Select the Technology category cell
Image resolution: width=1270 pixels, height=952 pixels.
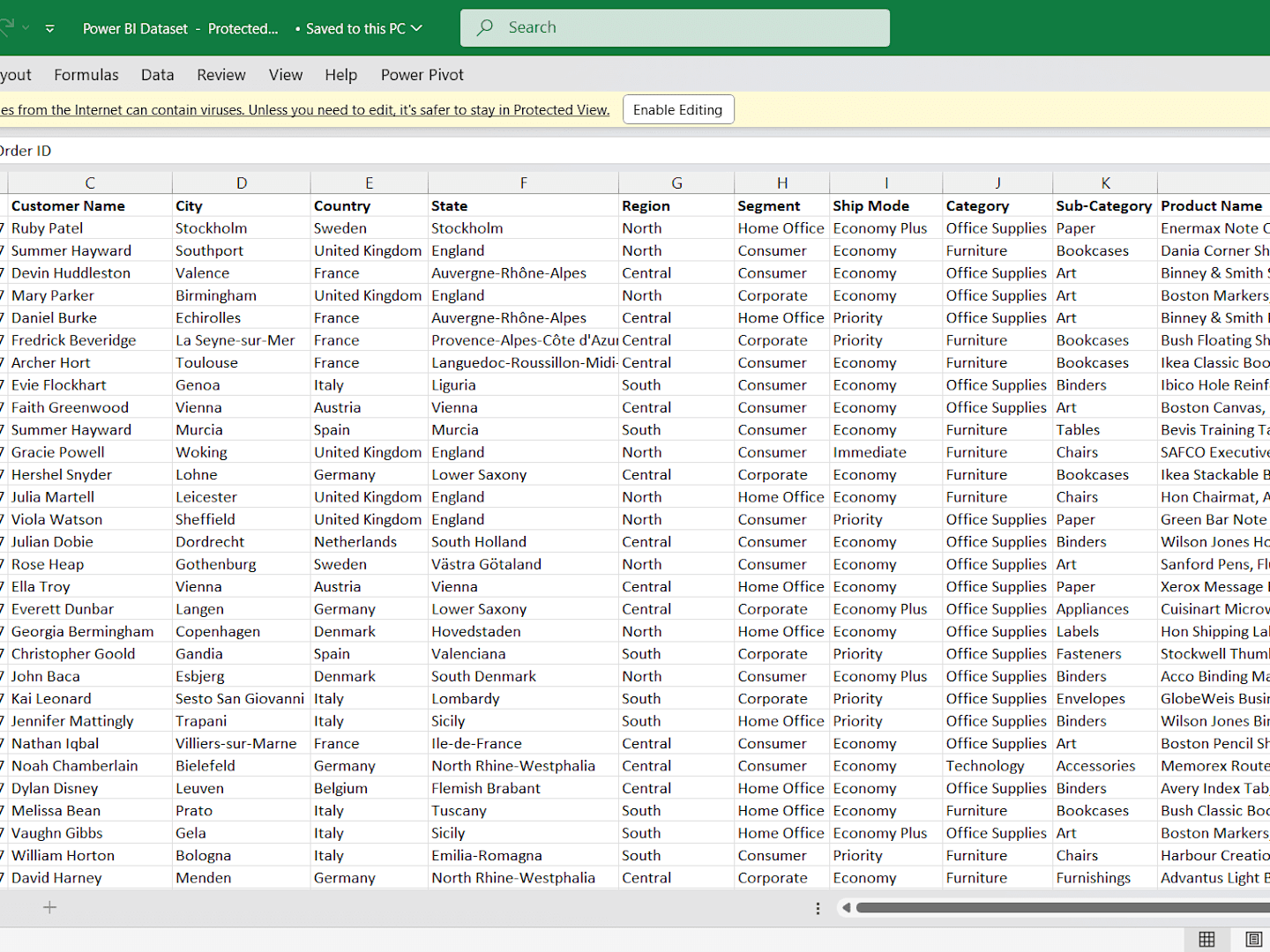tap(997, 766)
